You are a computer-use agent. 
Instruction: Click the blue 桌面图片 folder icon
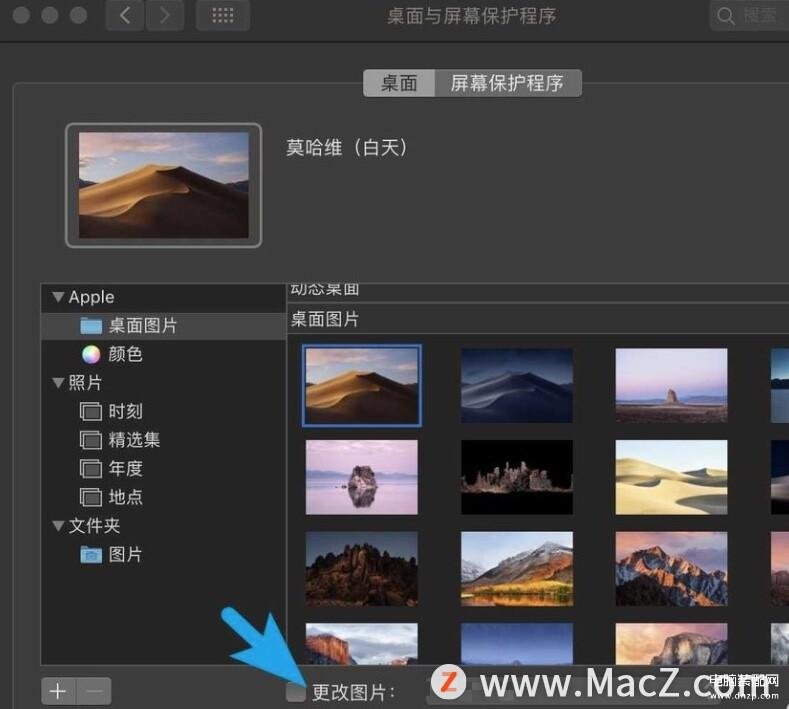pos(91,326)
